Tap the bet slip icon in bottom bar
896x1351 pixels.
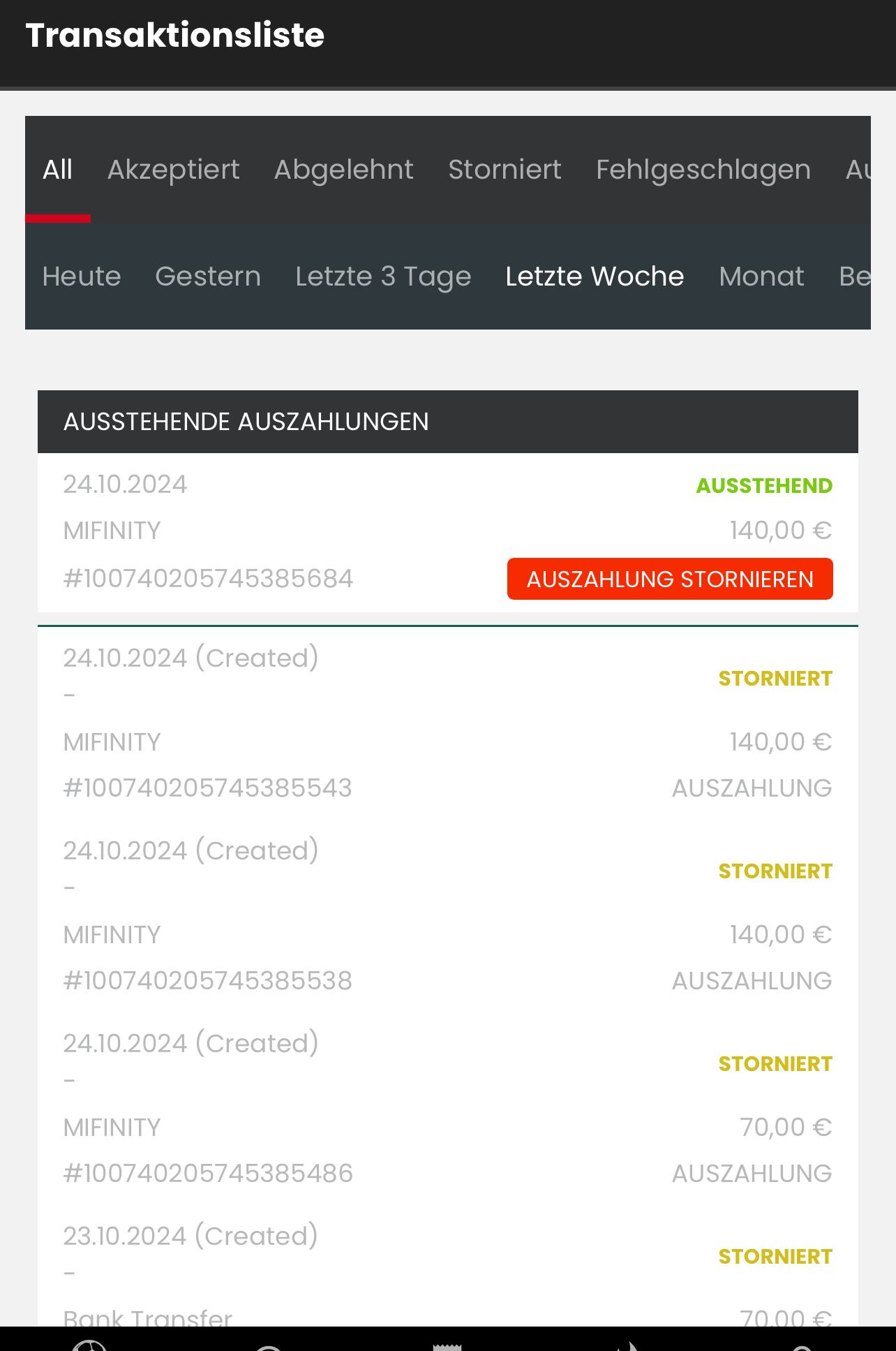(447, 1345)
